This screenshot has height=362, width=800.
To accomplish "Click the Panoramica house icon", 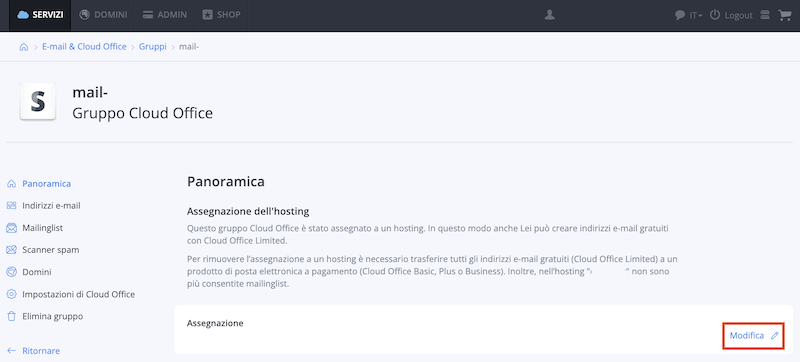I will click(12, 184).
